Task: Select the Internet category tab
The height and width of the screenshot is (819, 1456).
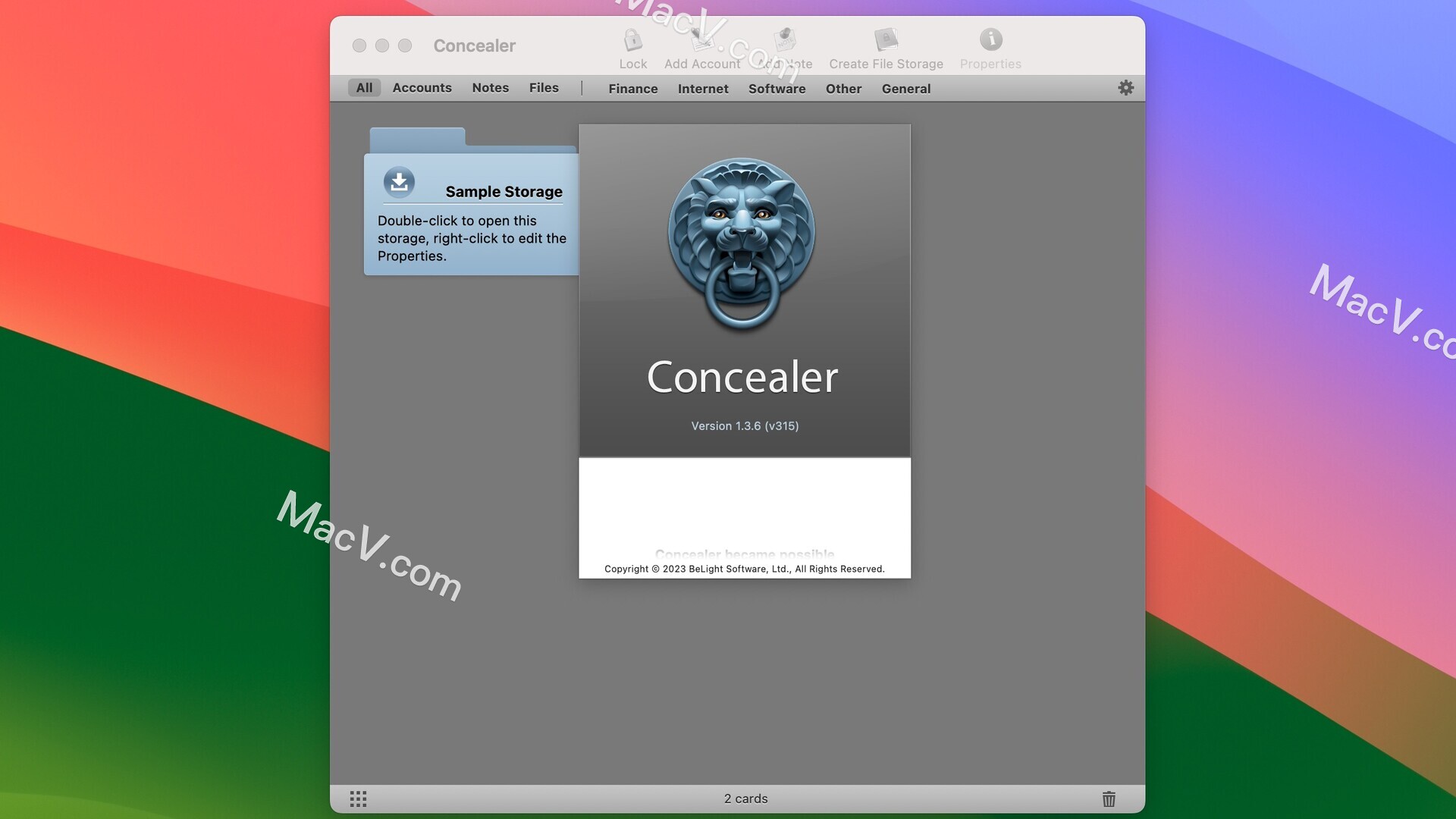Action: point(703,88)
